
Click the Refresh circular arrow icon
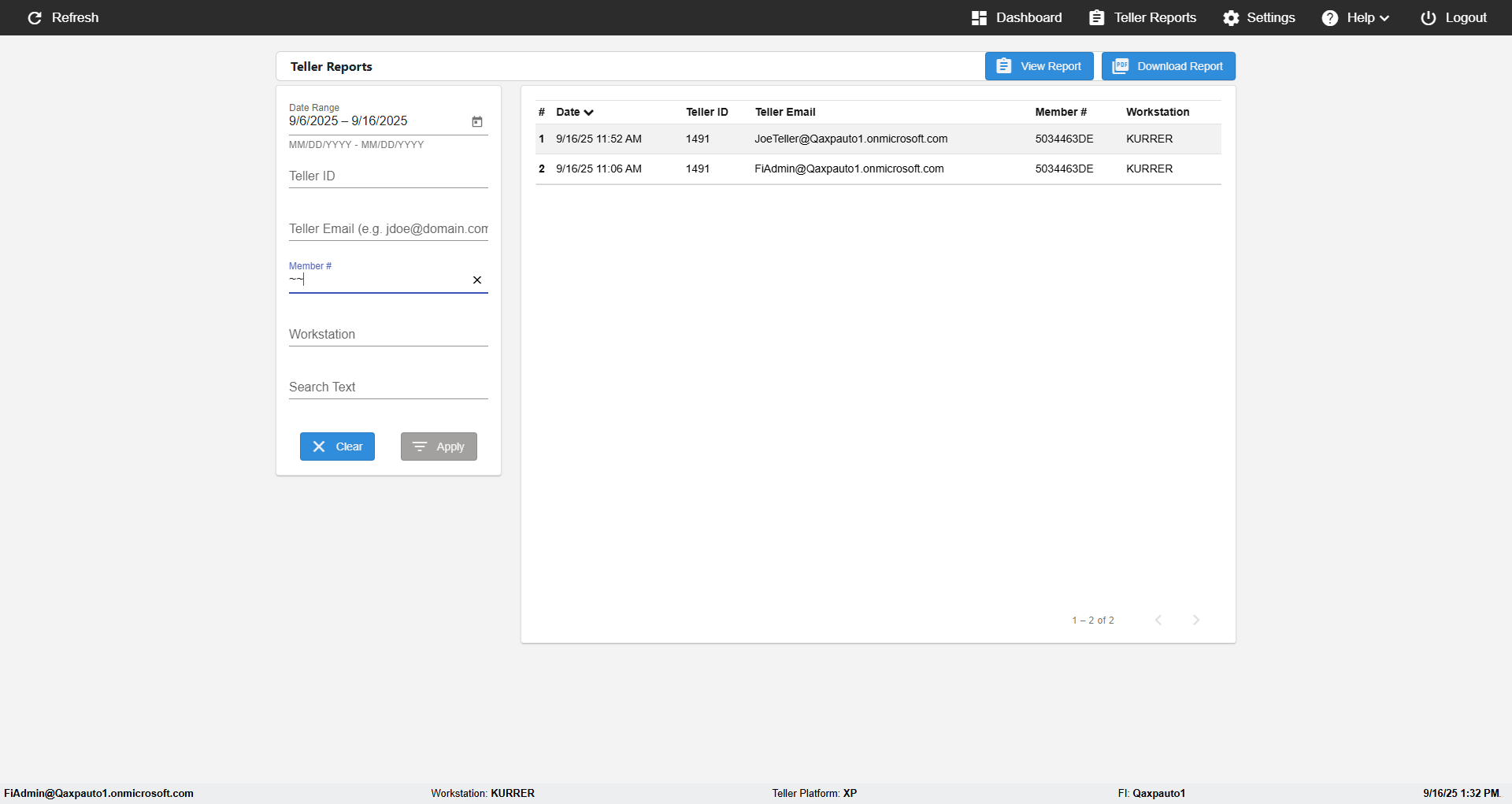pos(35,18)
